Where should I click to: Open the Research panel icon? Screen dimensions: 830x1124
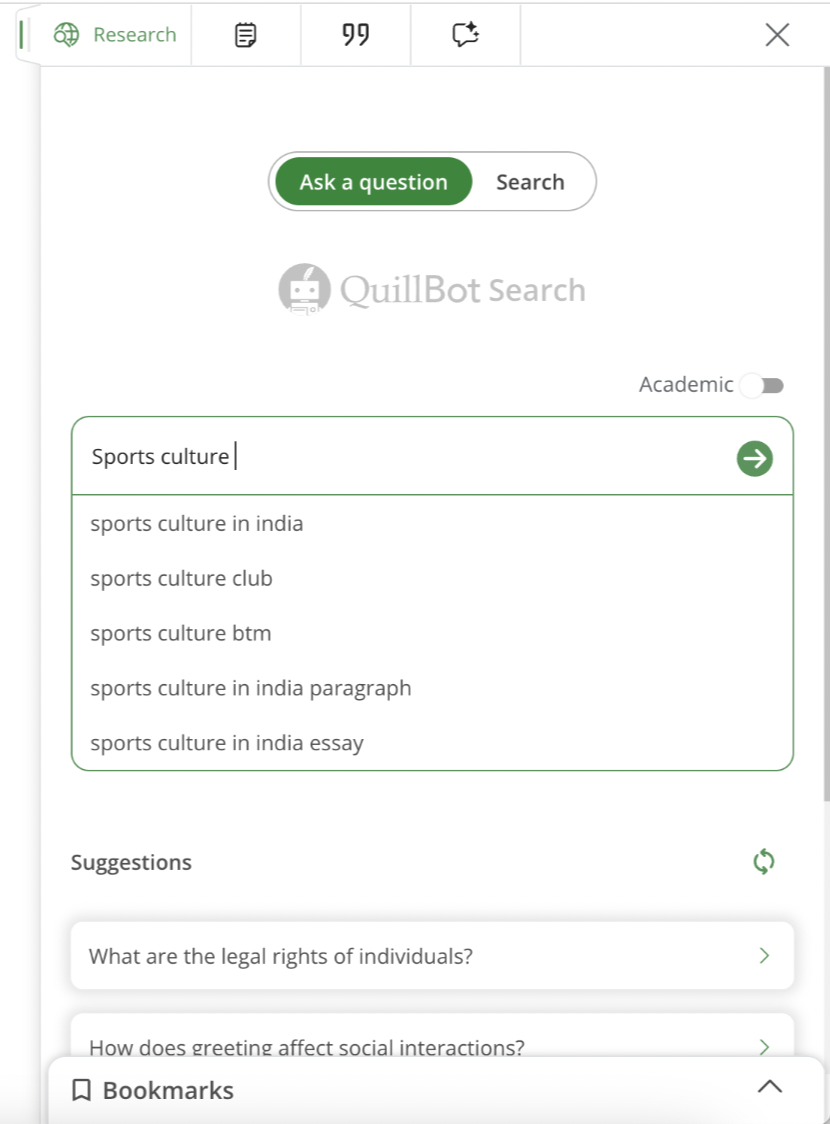(68, 34)
